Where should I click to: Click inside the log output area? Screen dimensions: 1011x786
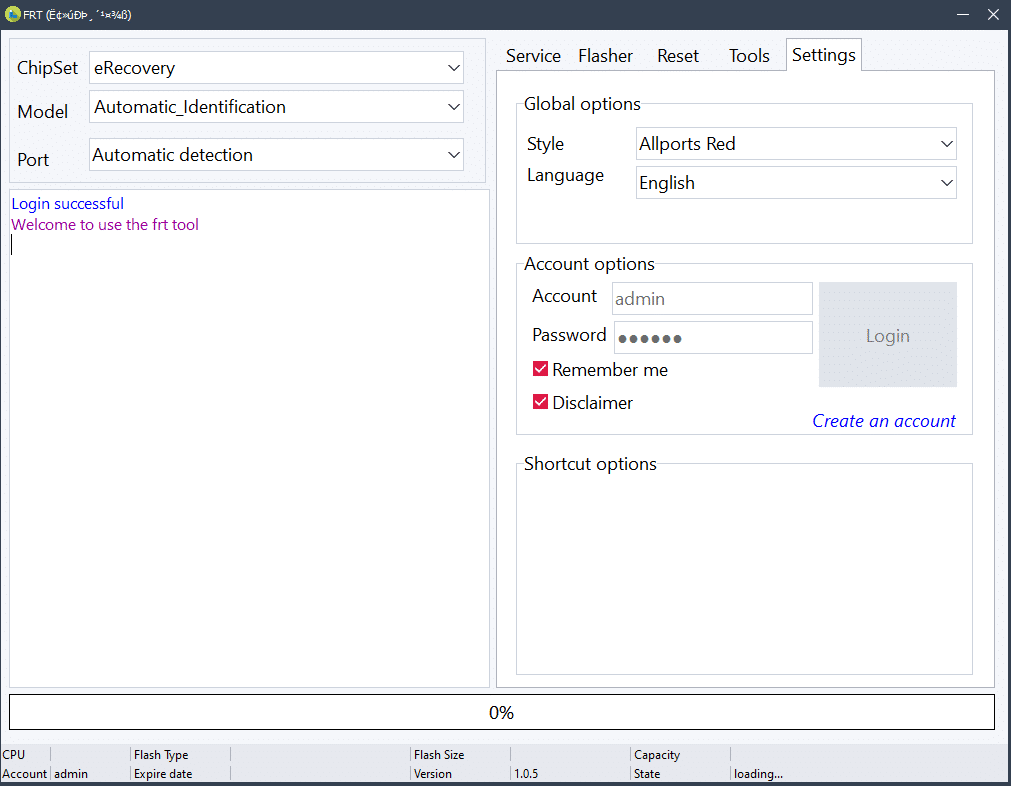pyautogui.click(x=250, y=438)
